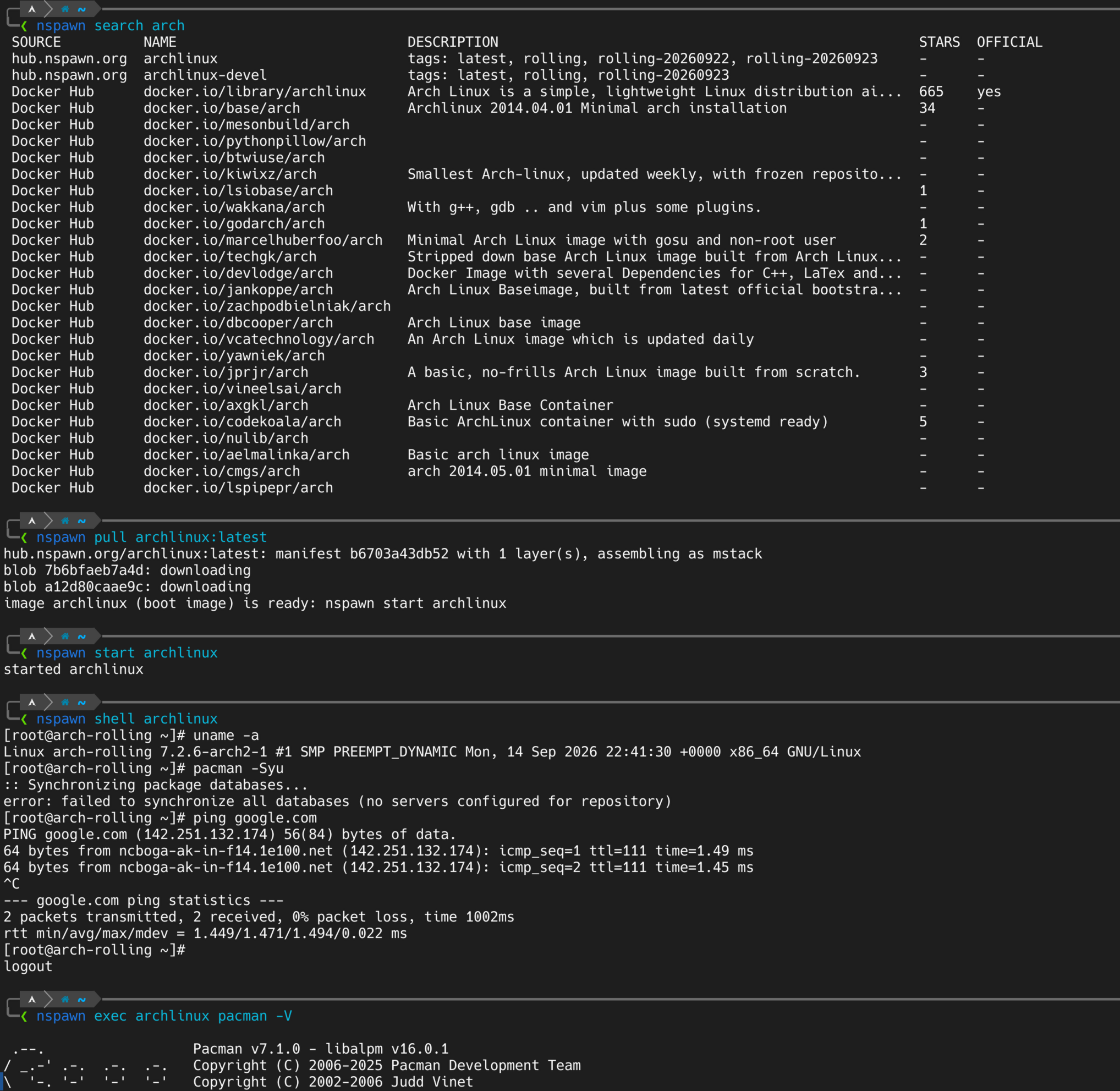The width and height of the screenshot is (1120, 1091).
Task: Select 'docker.io/yawniek/arch' image name
Action: point(234,356)
